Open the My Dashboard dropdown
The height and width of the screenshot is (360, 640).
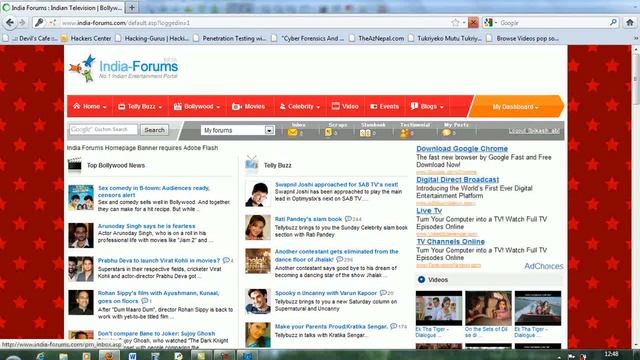[516, 107]
